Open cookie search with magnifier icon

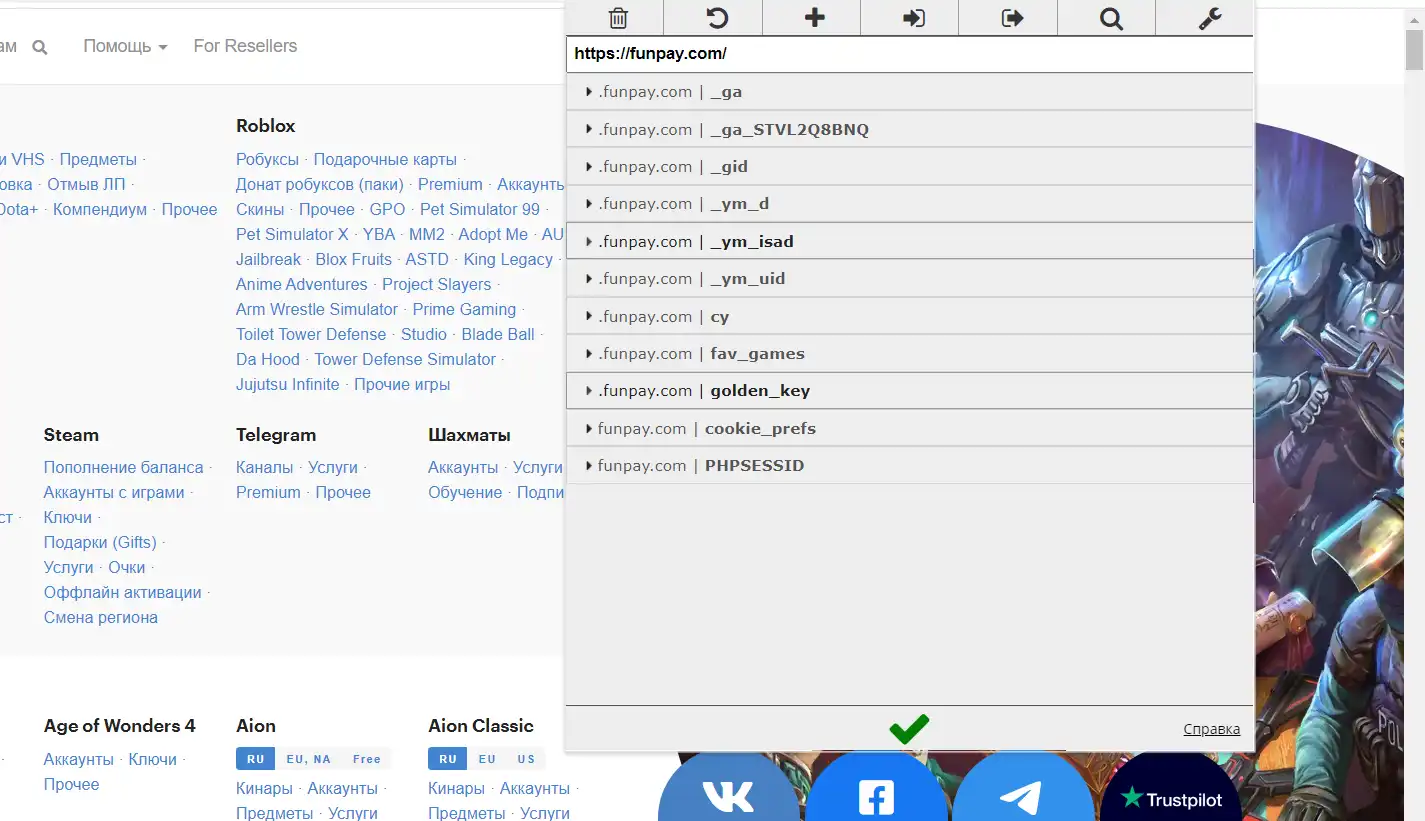pos(1110,18)
